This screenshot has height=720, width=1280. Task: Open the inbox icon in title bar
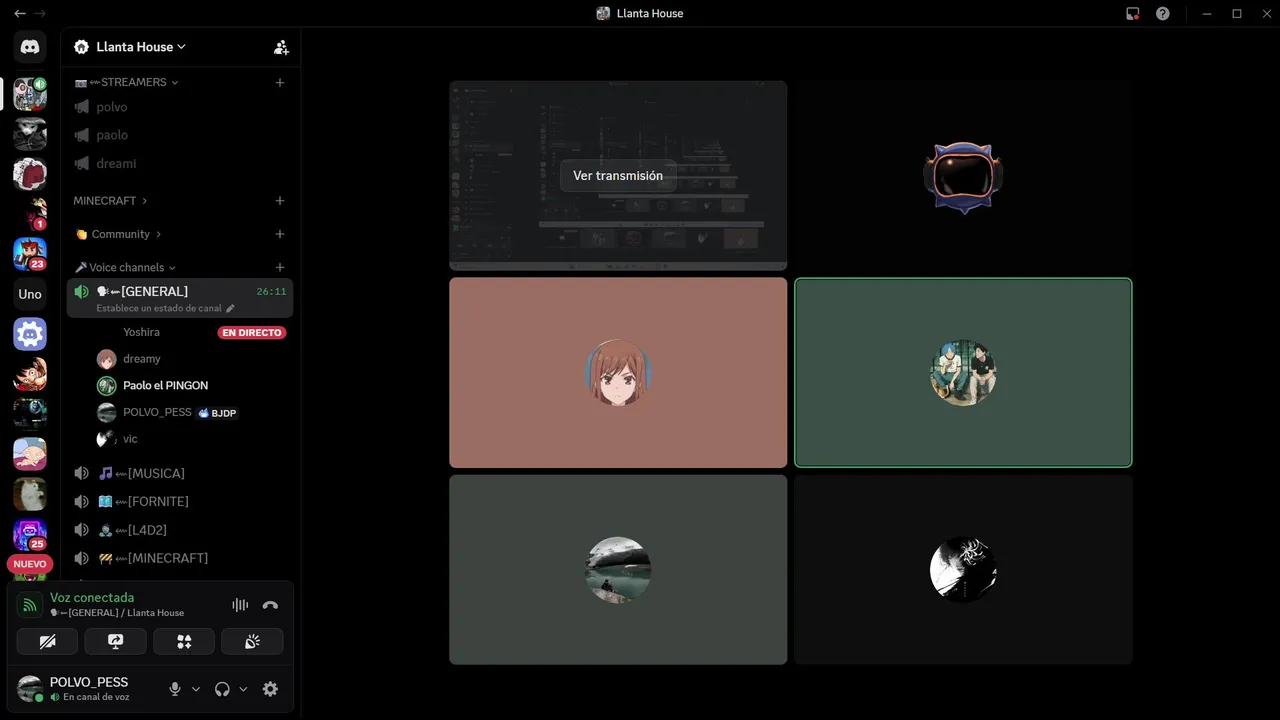(x=1133, y=14)
